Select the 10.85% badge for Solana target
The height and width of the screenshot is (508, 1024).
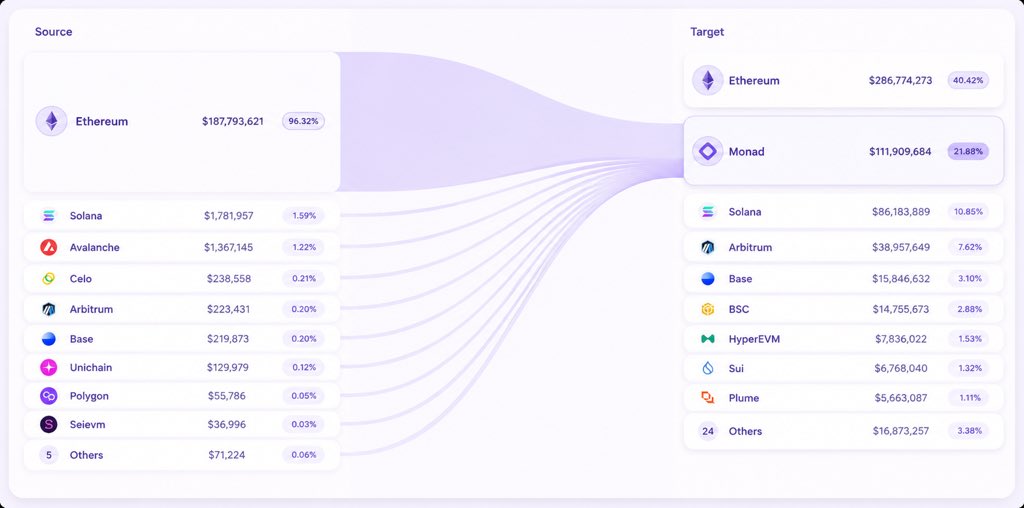[968, 212]
